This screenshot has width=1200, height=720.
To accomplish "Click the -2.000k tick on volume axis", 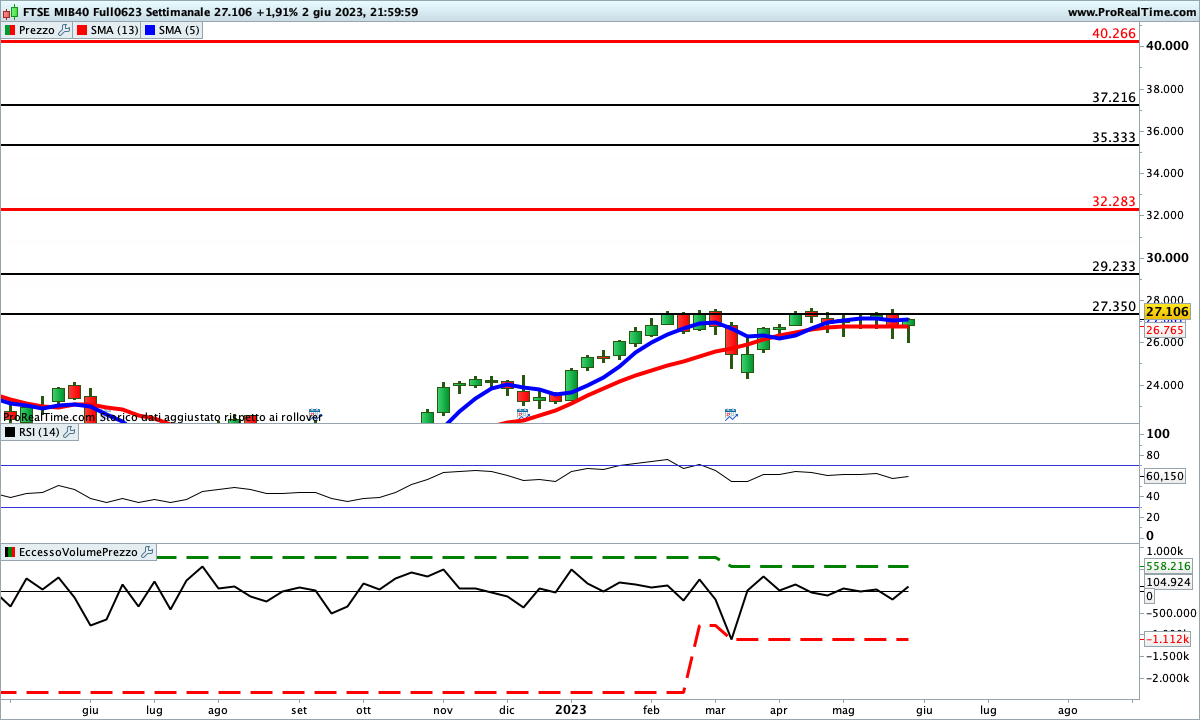I will point(1168,678).
